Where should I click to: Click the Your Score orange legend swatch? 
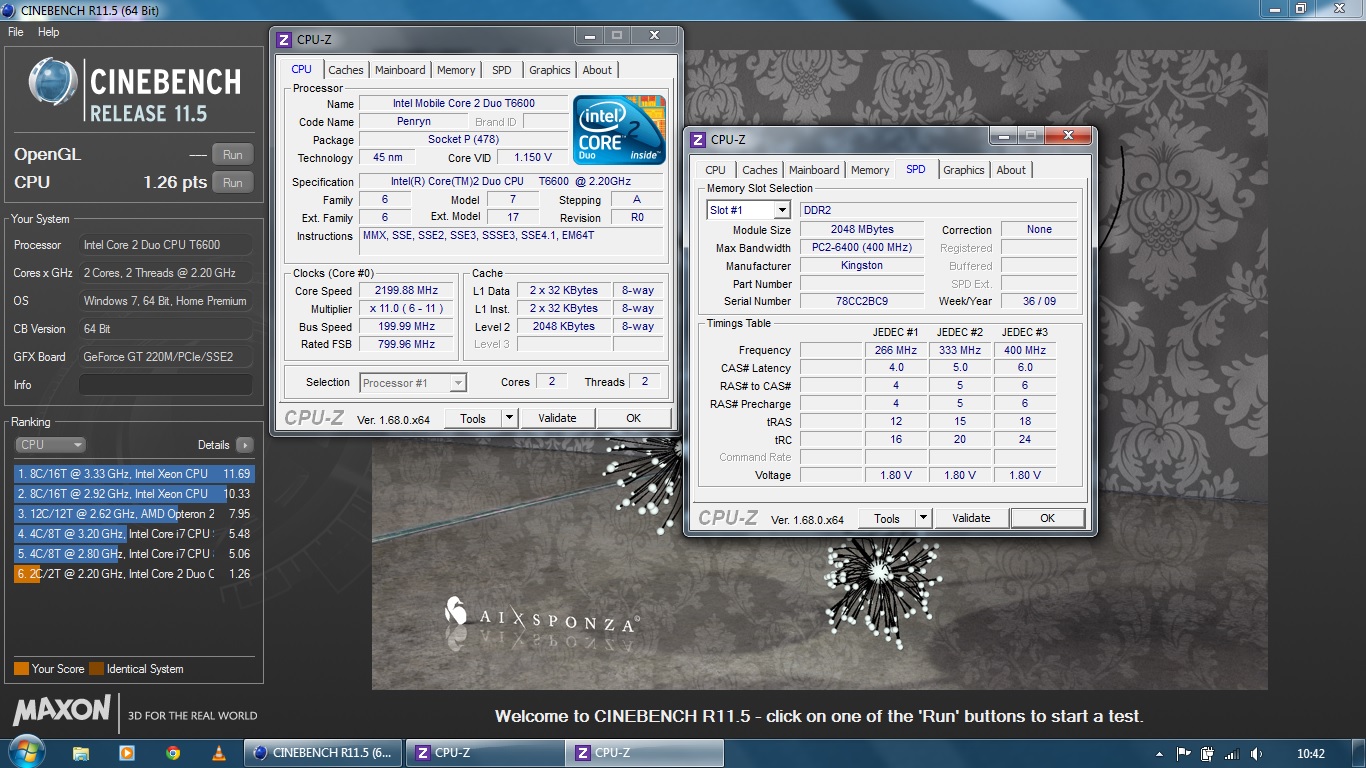point(21,669)
